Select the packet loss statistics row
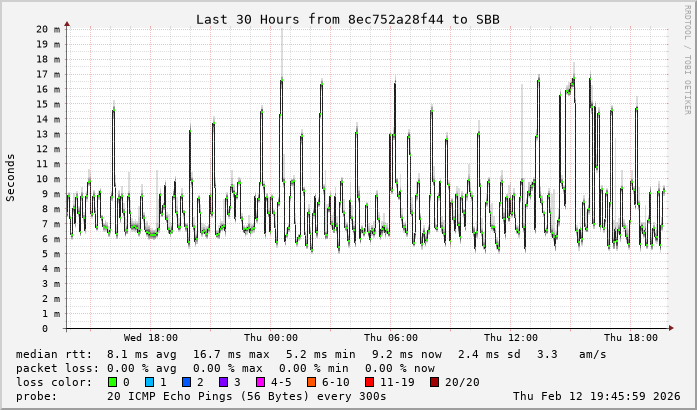 click(x=226, y=368)
